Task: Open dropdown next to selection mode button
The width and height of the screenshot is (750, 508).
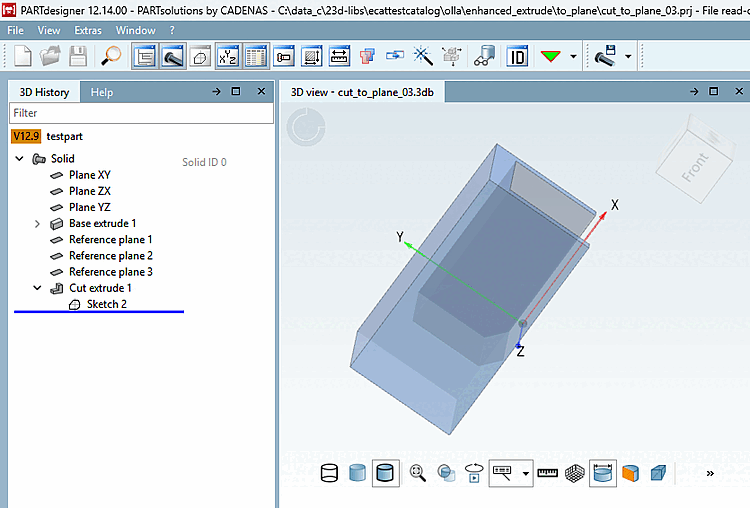Action: tap(526, 474)
